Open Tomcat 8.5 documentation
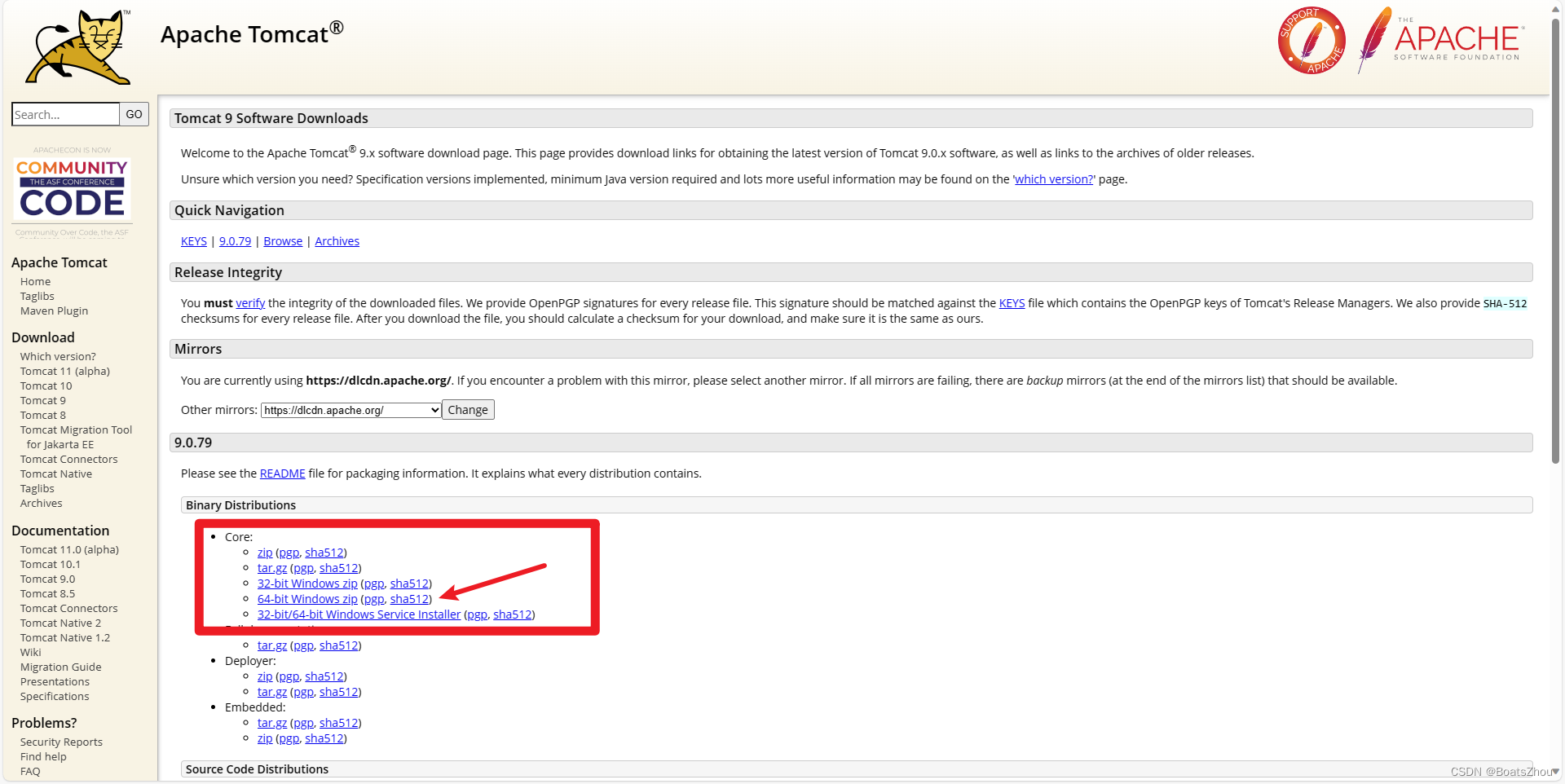The width and height of the screenshot is (1565, 784). 47,594
